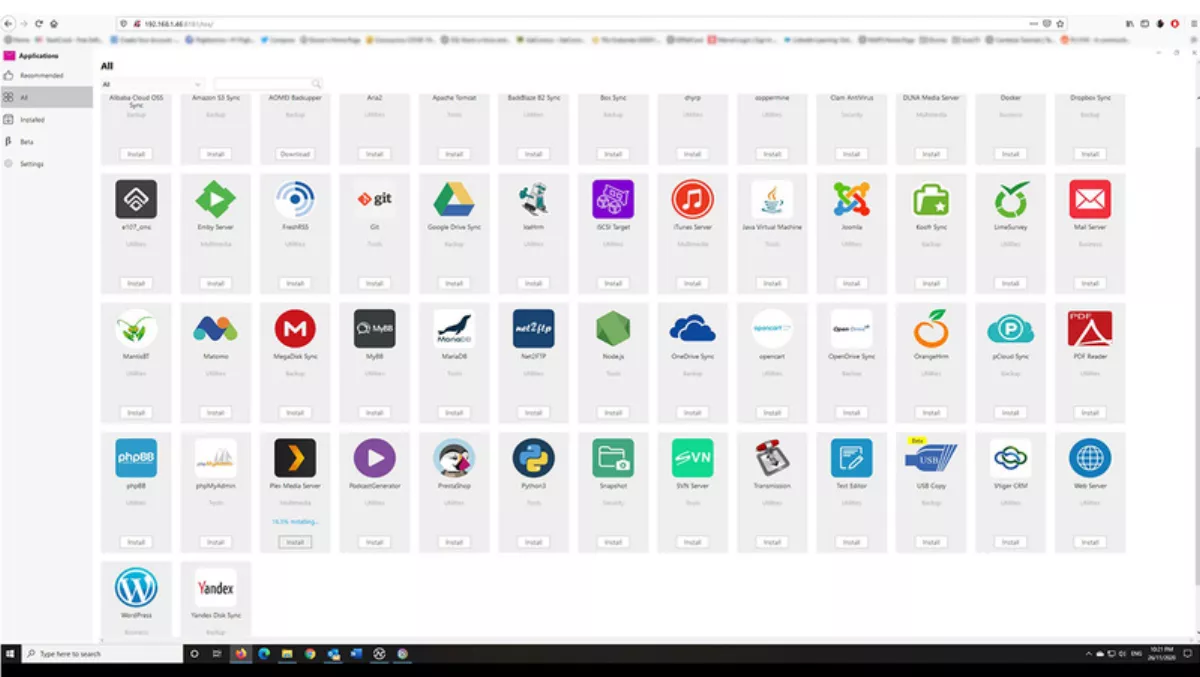Open the Text Editor app icon
1200x677 pixels.
(852, 458)
